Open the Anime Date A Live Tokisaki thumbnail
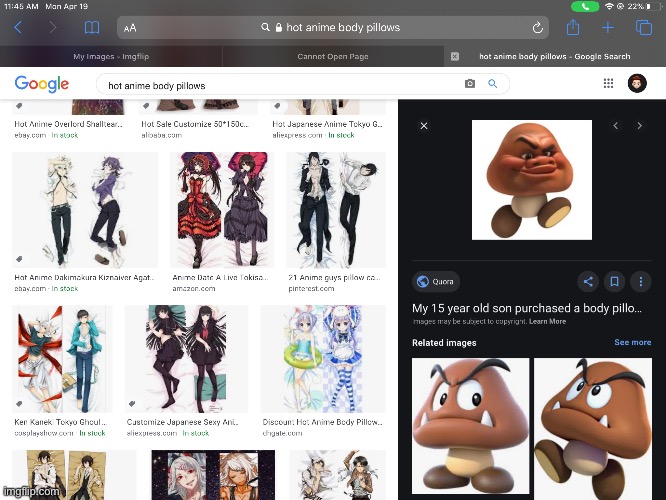666x500 pixels. coord(222,210)
